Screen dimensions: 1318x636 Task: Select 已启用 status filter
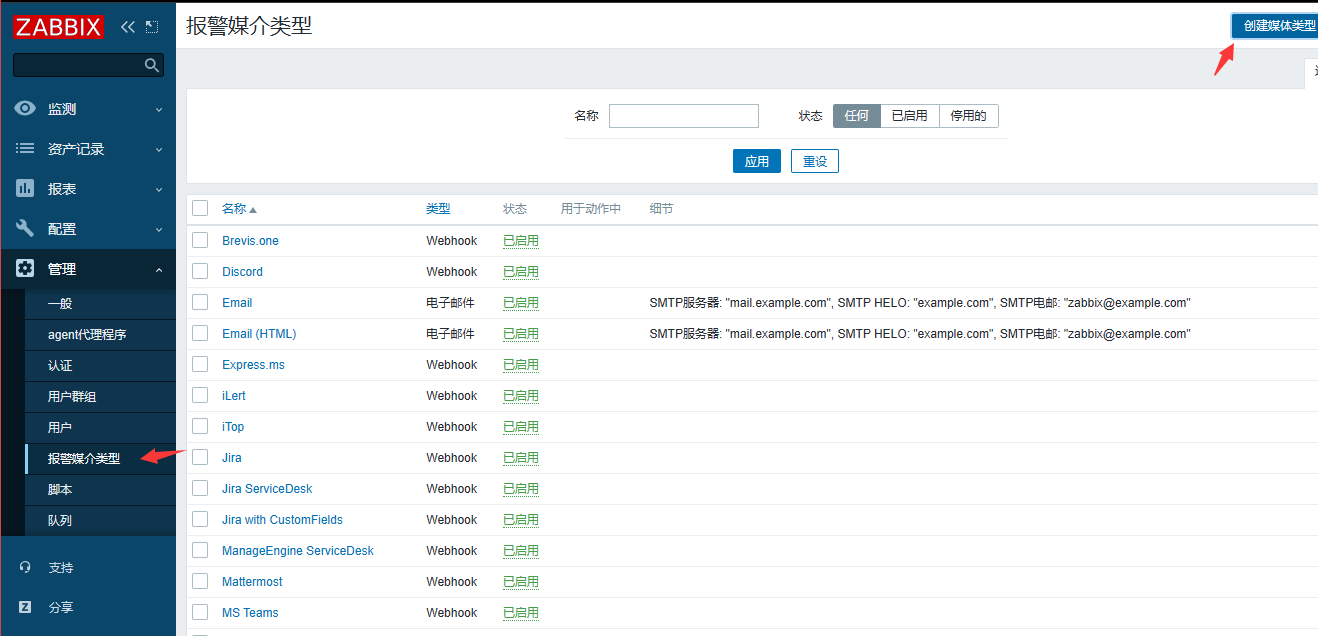(x=910, y=116)
